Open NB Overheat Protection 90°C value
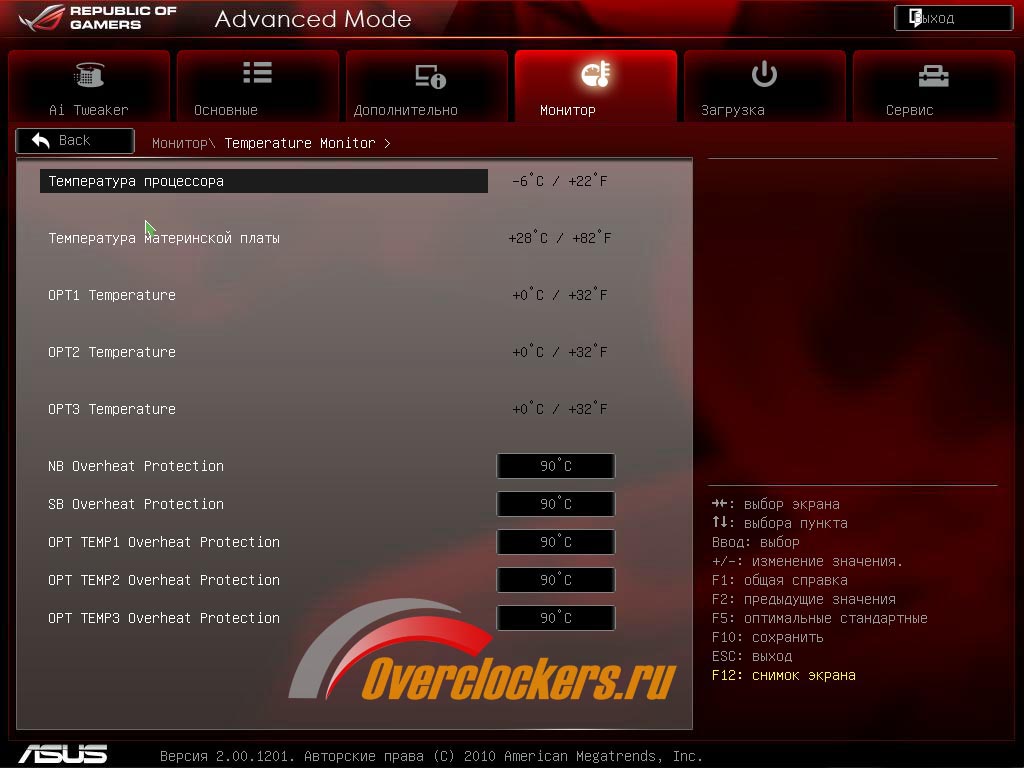 556,466
